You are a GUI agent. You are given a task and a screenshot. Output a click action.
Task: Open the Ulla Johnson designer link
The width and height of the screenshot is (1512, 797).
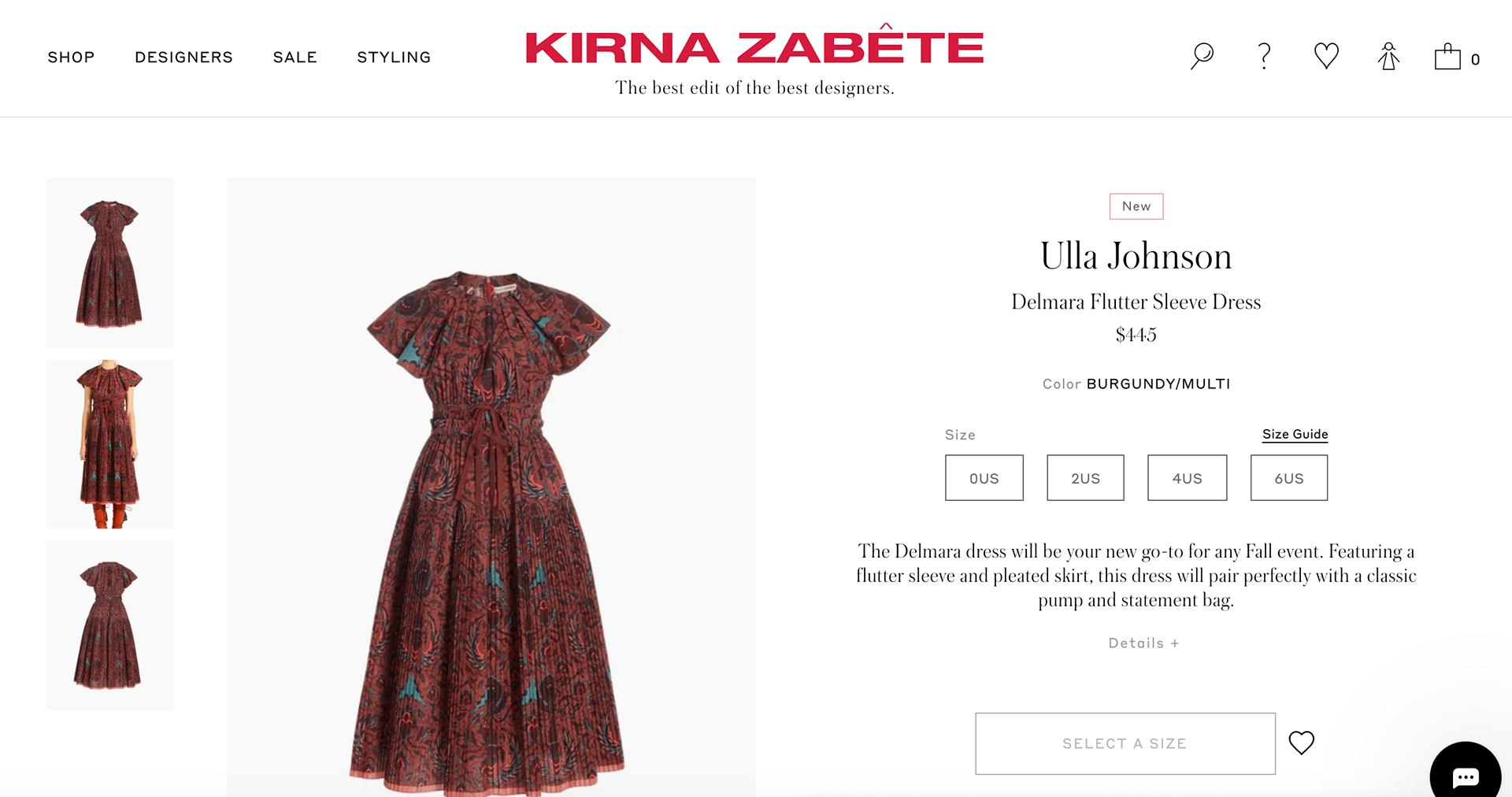1136,256
